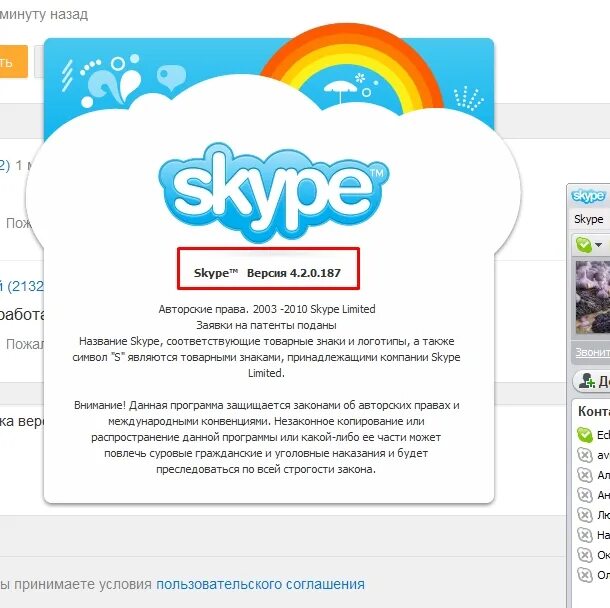
Task: Click the add contact icon with plus sign
Action: (x=587, y=380)
